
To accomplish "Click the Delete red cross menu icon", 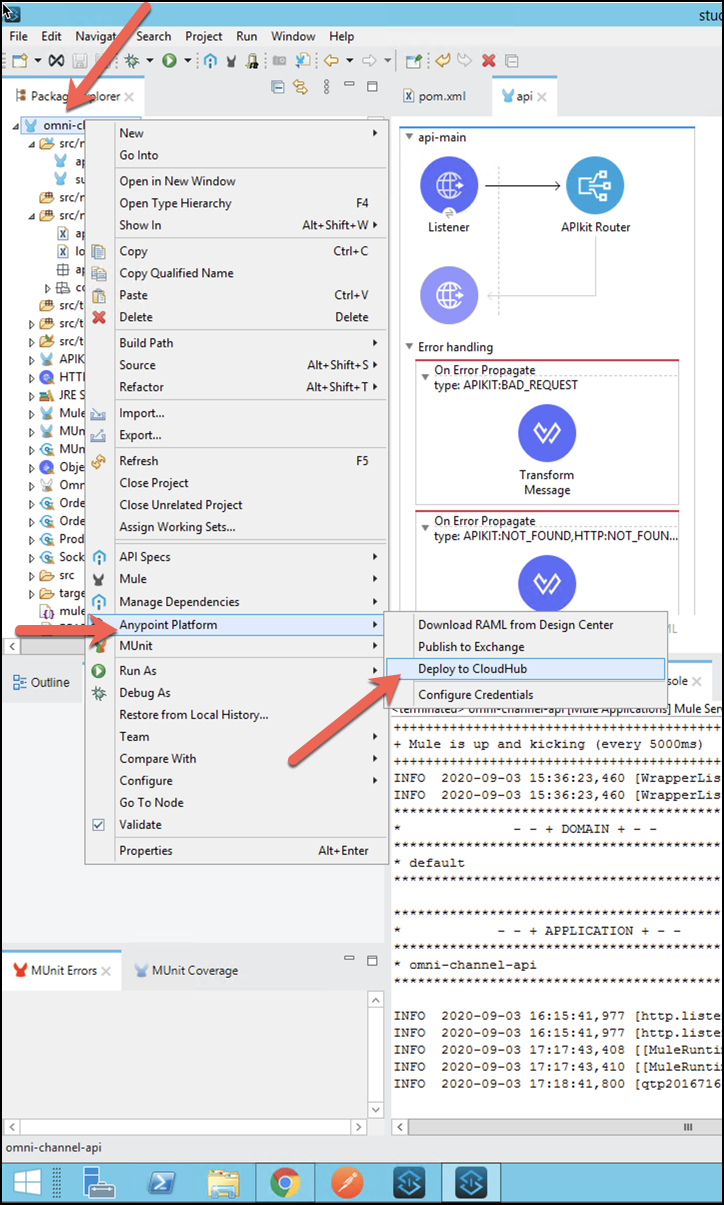I will coord(99,317).
